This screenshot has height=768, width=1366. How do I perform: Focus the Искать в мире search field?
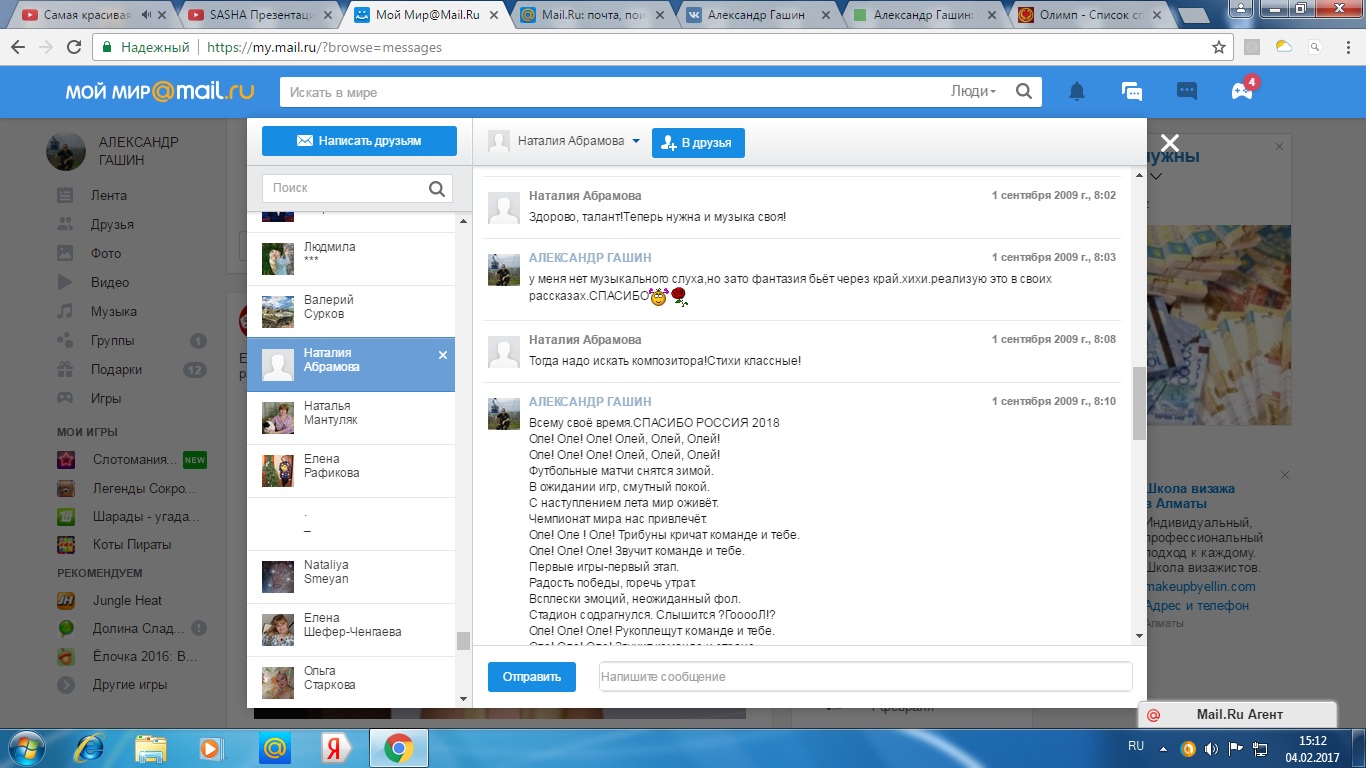point(610,92)
